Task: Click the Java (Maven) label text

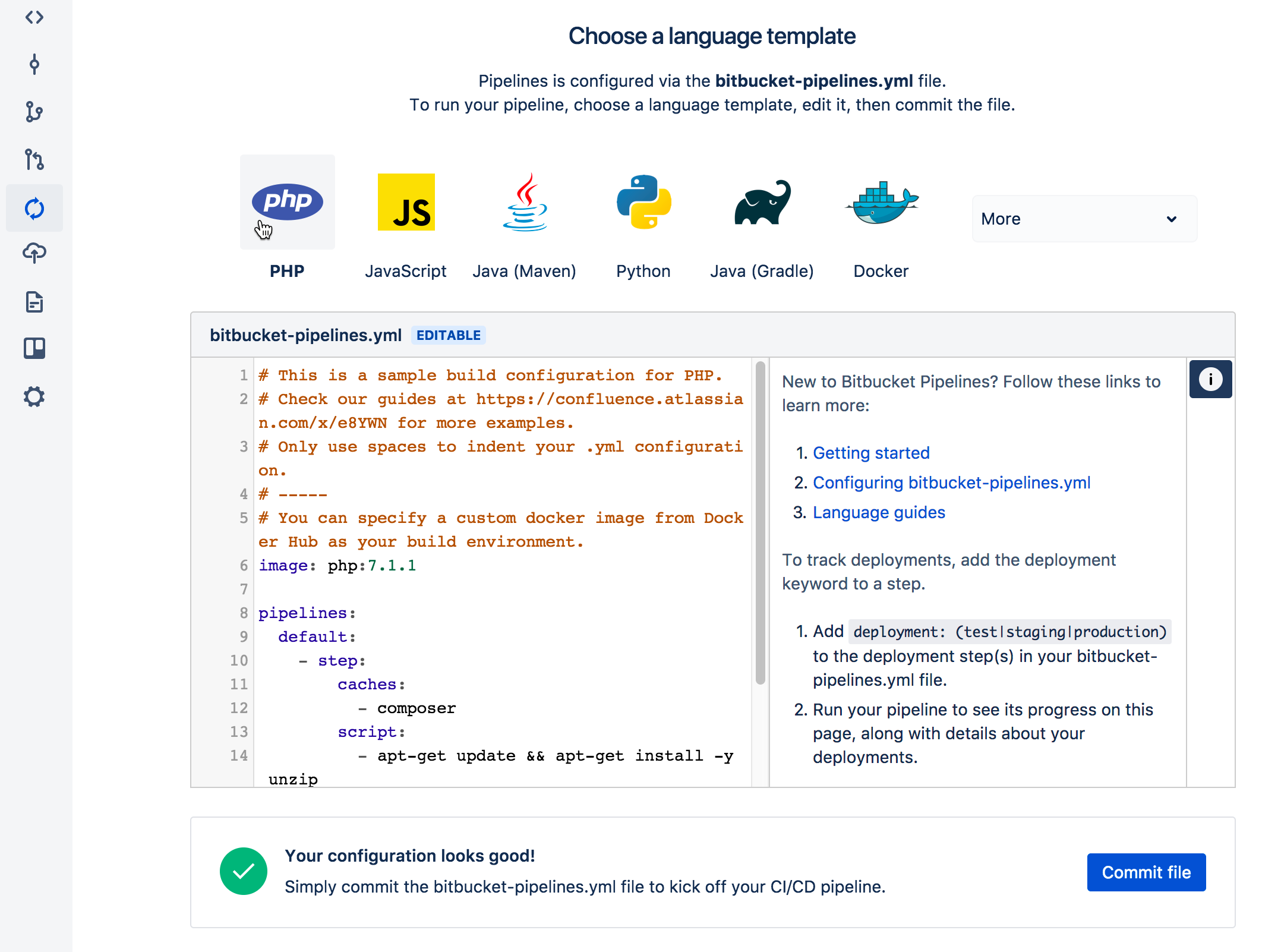Action: [x=525, y=271]
